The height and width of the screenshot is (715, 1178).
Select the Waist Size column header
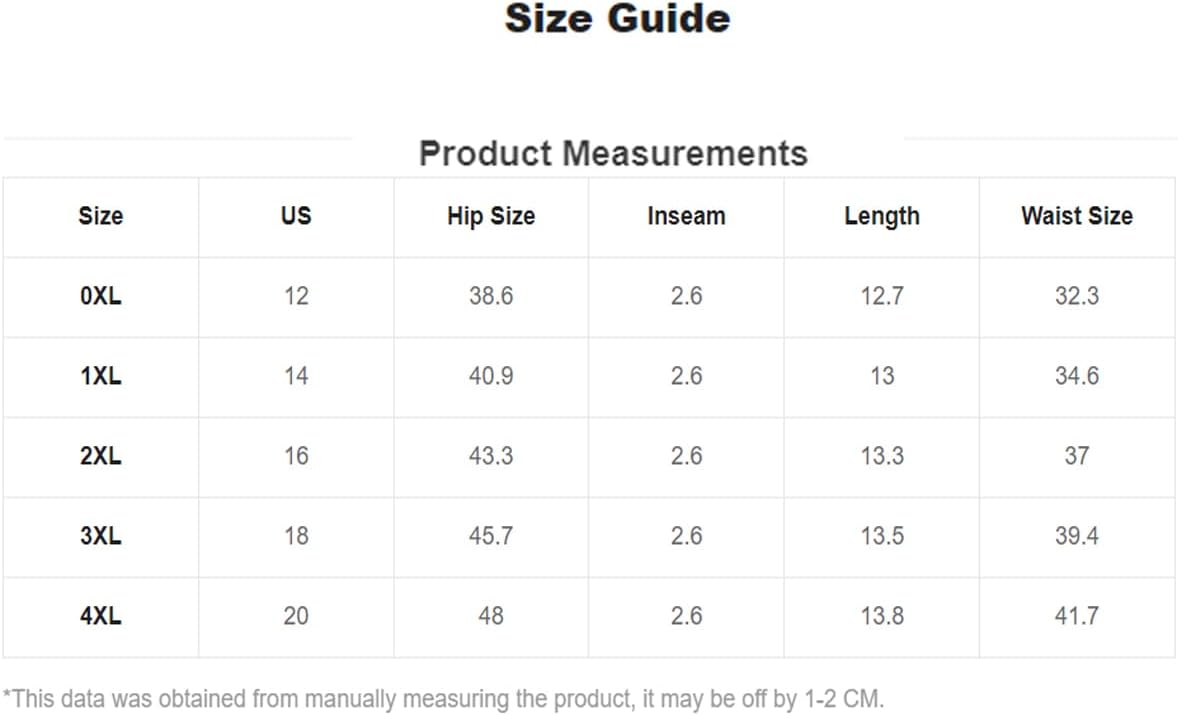click(1077, 216)
